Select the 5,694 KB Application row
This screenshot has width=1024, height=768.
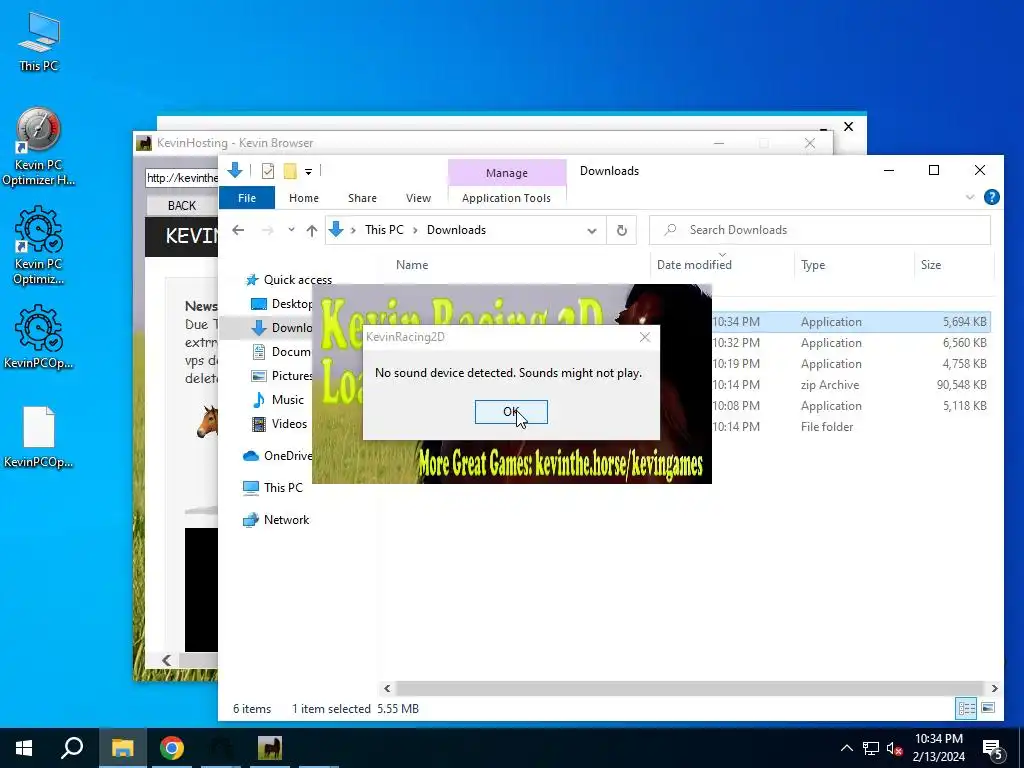pos(851,322)
